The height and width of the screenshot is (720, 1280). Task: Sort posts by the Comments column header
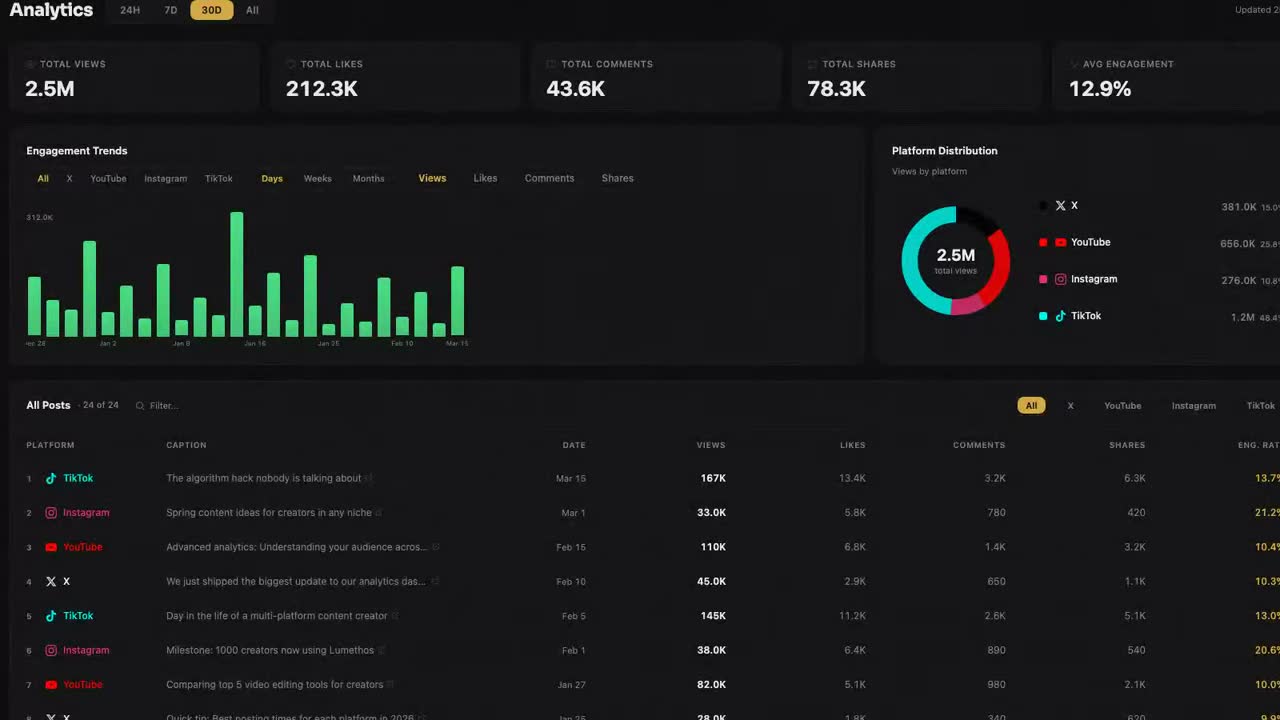click(x=979, y=445)
